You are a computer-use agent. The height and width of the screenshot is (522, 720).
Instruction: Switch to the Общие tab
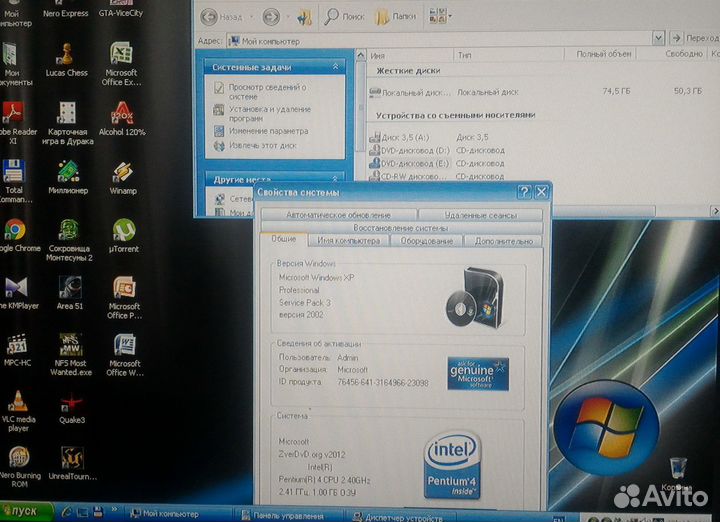[284, 239]
